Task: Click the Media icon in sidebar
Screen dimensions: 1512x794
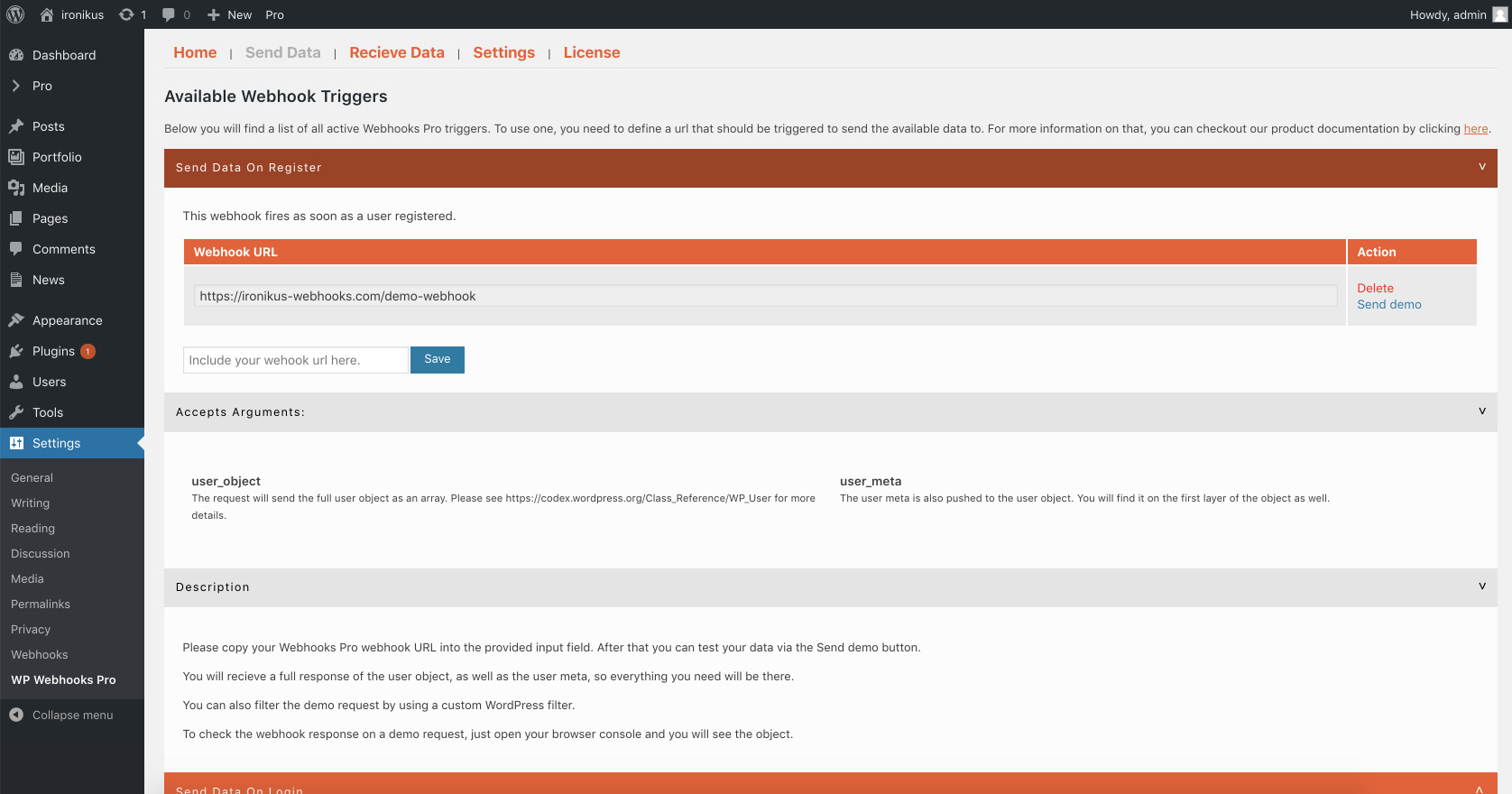Action: pyautogui.click(x=16, y=188)
